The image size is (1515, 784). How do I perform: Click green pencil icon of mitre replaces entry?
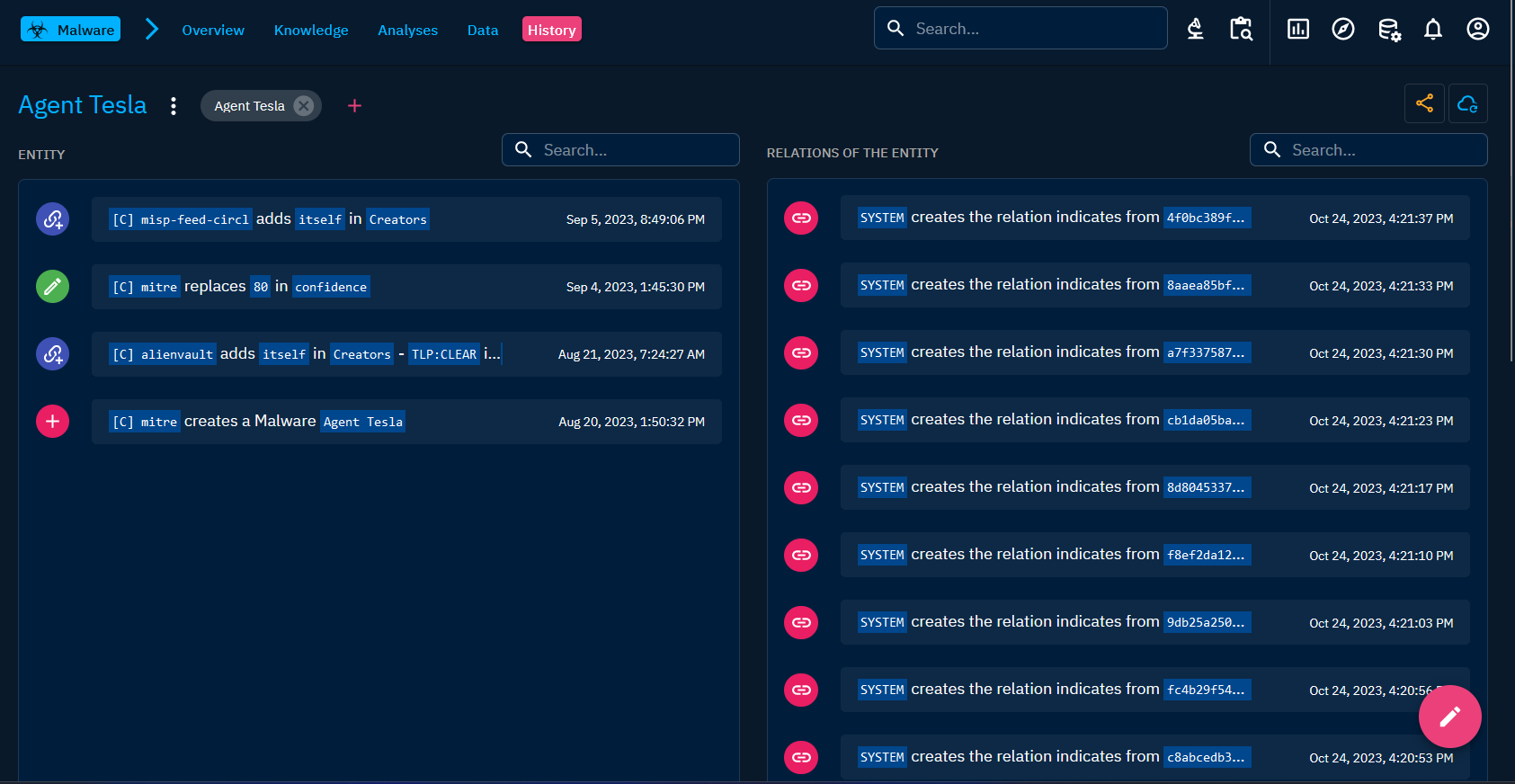tap(53, 286)
